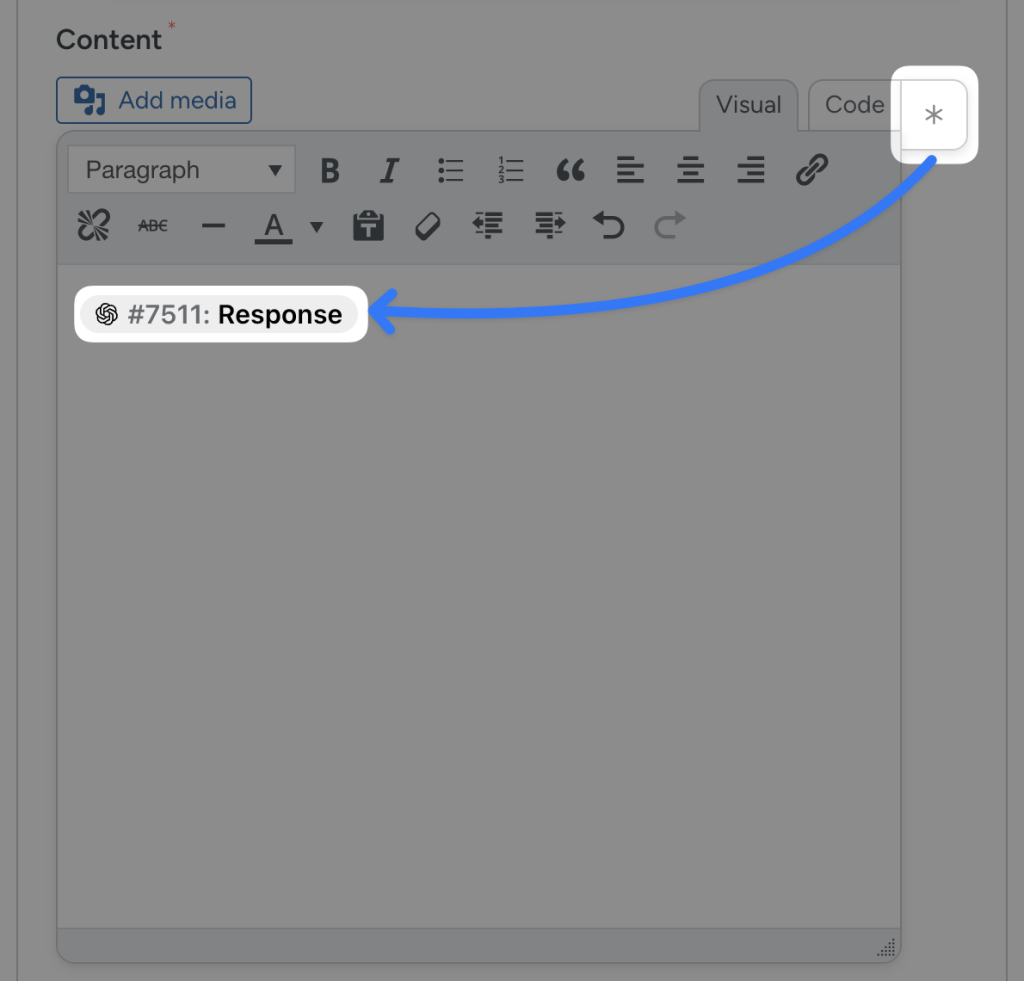Viewport: 1024px width, 981px height.
Task: Insert a horizontal line
Action: pos(213,225)
